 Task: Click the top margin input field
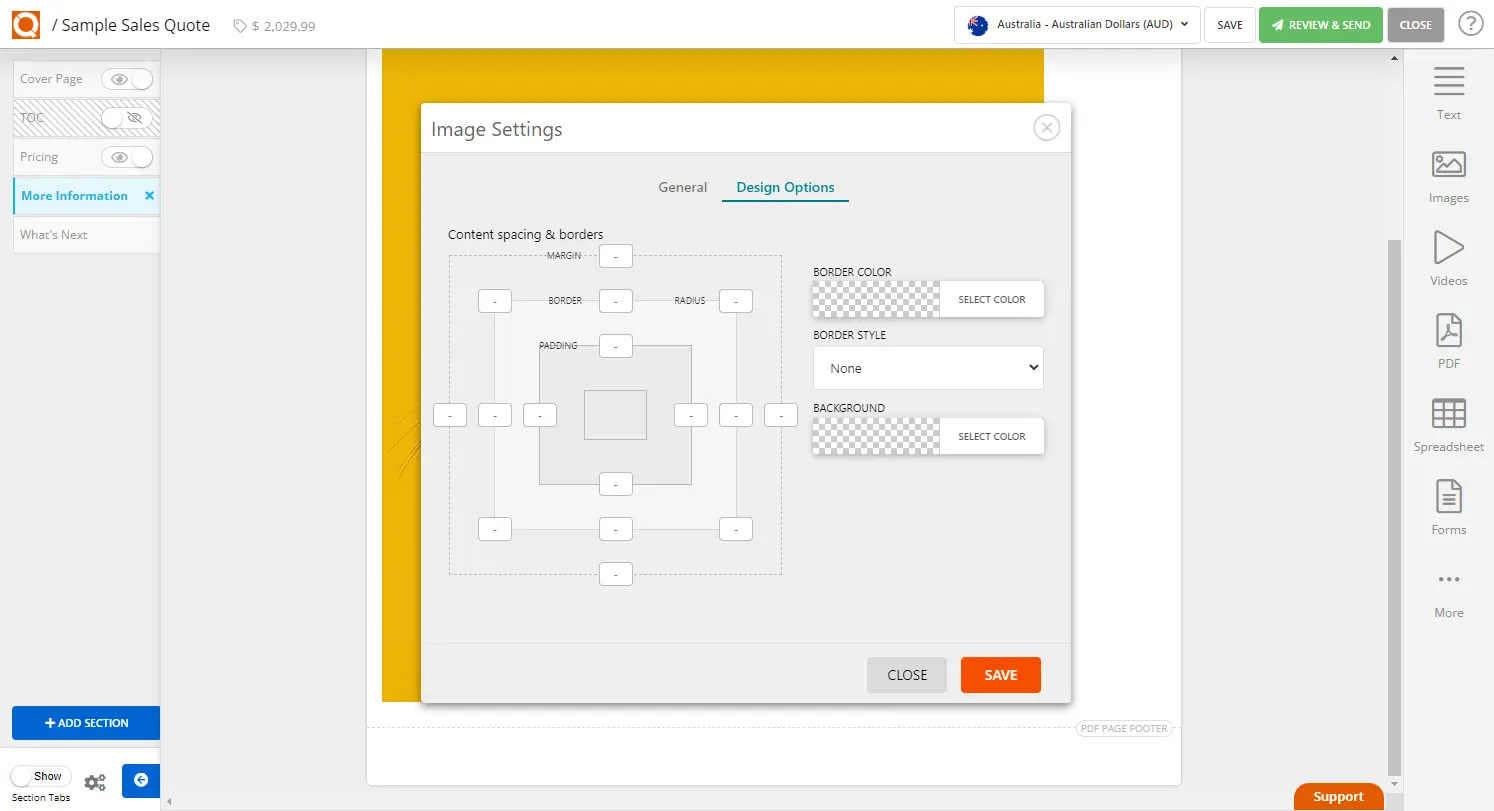616,256
